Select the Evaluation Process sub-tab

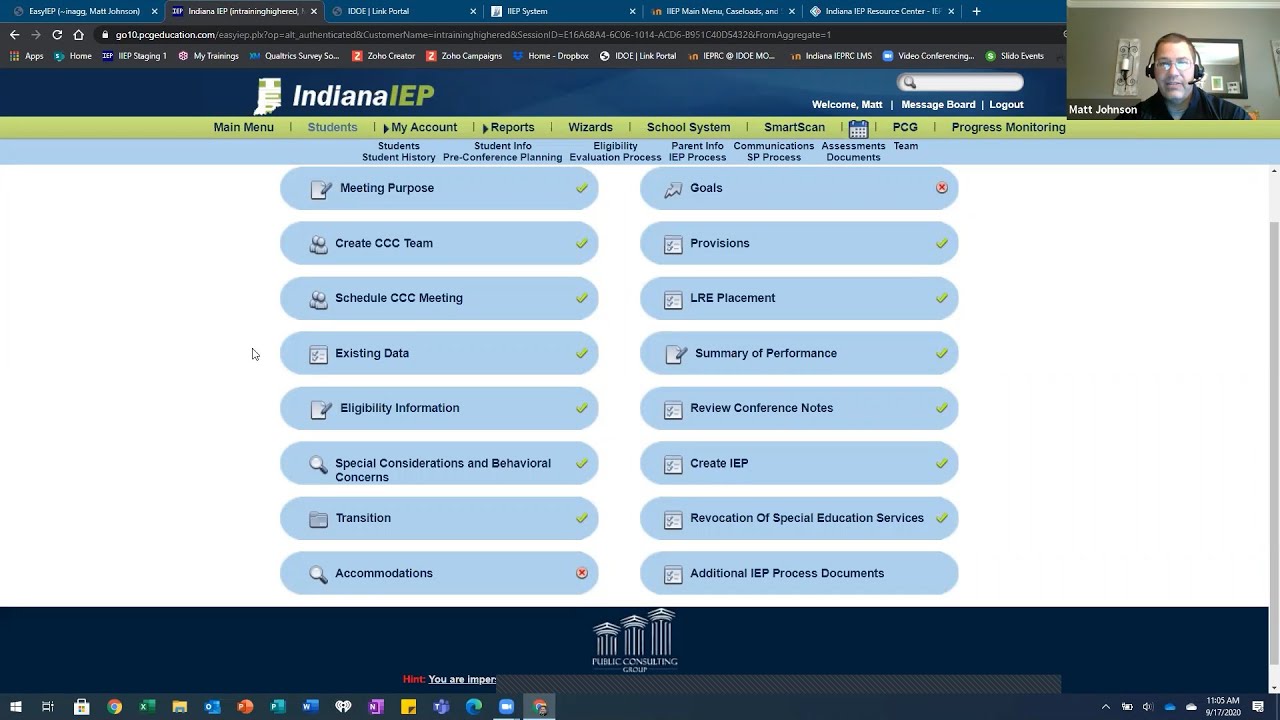click(x=615, y=157)
